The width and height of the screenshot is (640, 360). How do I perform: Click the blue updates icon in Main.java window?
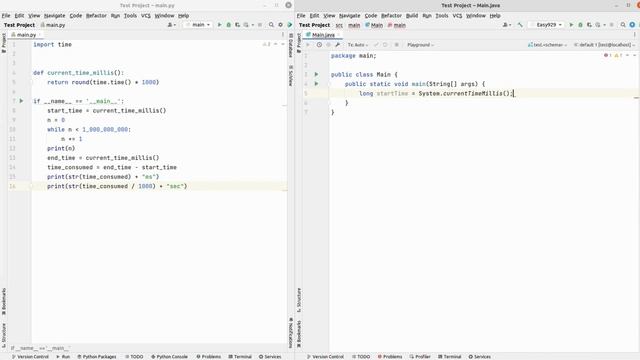(632, 25)
